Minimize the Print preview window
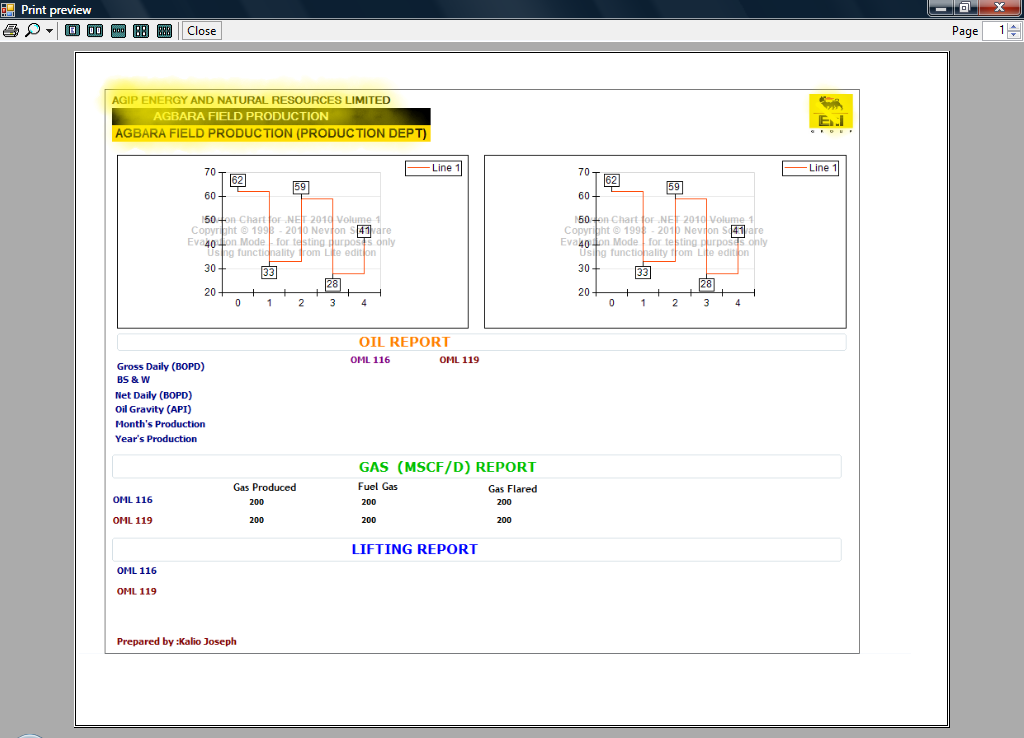This screenshot has height=738, width=1024. [939, 8]
